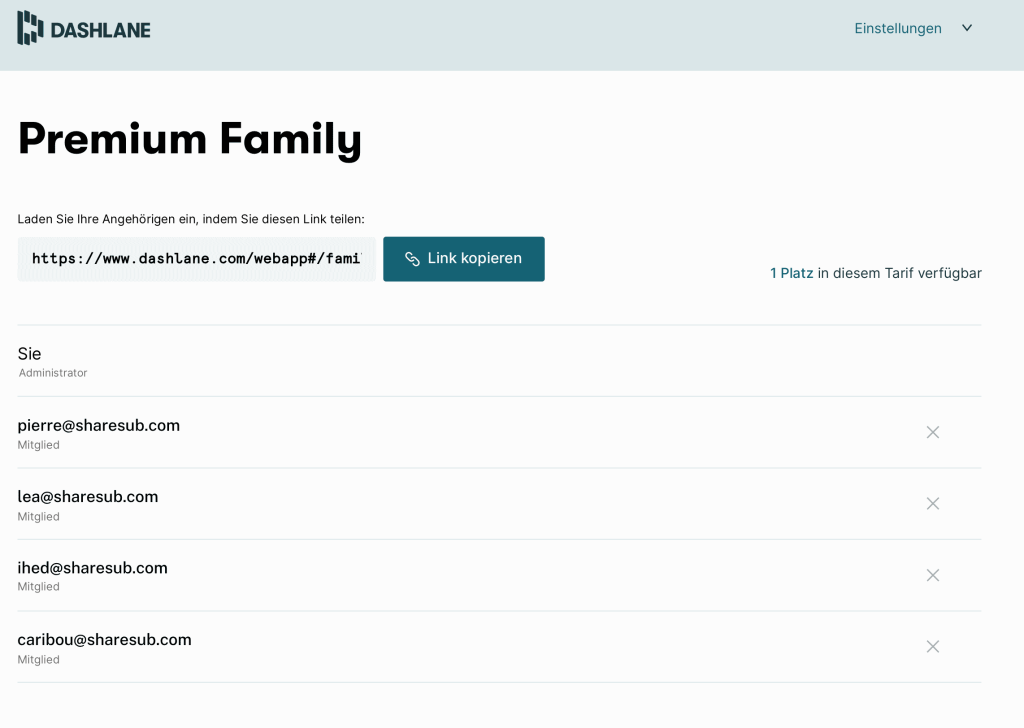
Task: Click the Mitglied label under pierre@sharesub.com
Action: tap(39, 445)
